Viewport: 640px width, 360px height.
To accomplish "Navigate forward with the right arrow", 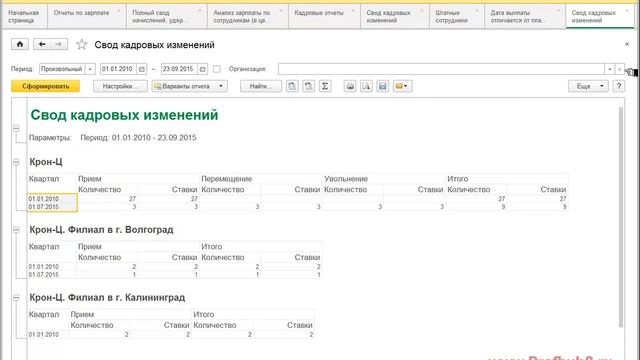I will click(59, 44).
